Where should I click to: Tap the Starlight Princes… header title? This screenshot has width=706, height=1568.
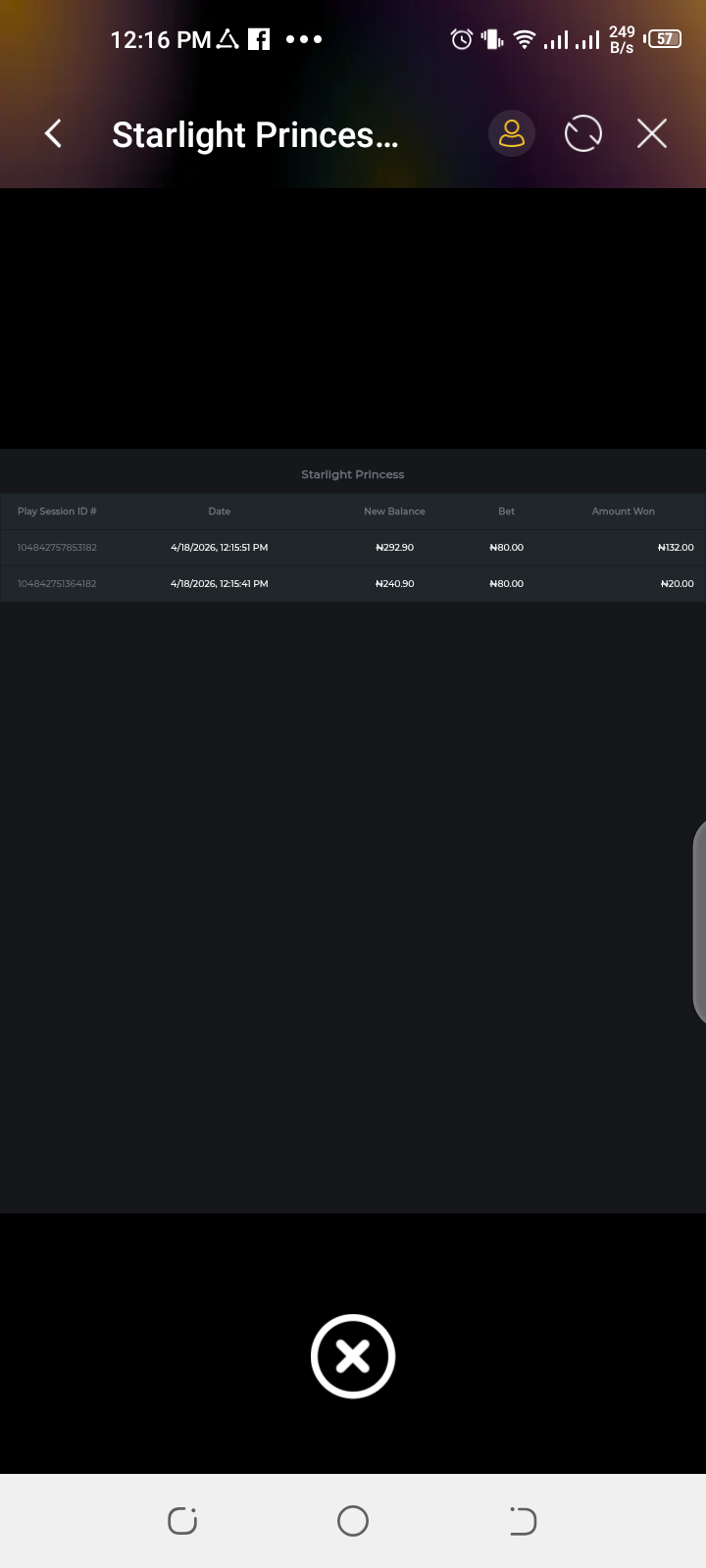(x=255, y=134)
